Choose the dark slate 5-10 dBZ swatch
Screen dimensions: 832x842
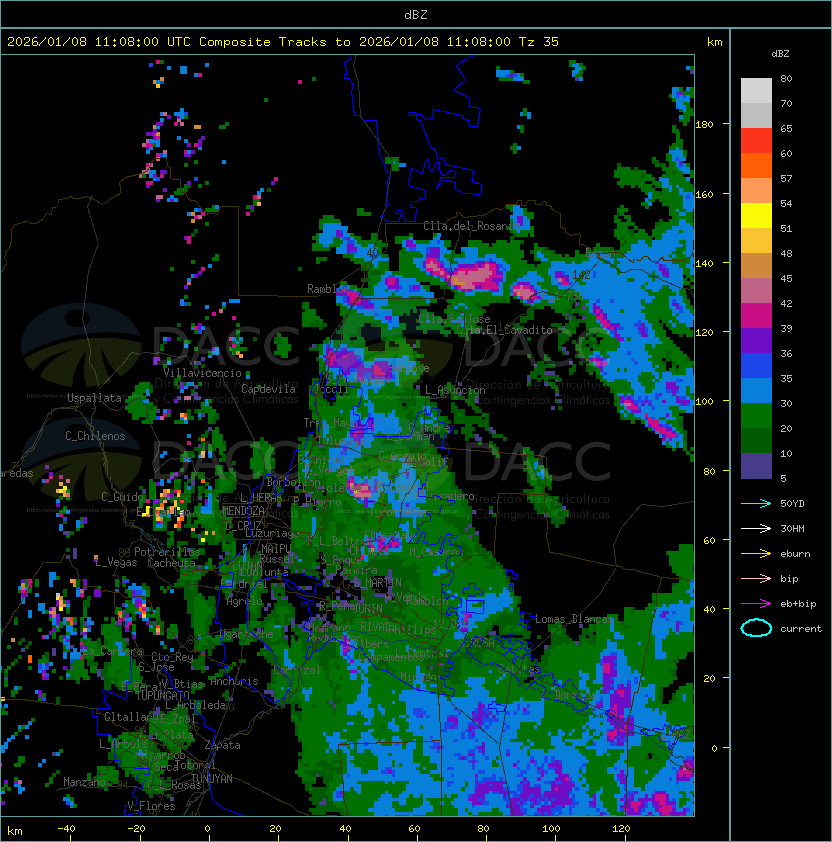756,466
